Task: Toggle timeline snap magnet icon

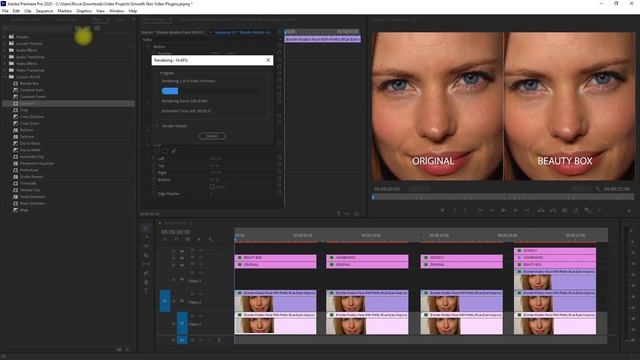Action: click(176, 240)
